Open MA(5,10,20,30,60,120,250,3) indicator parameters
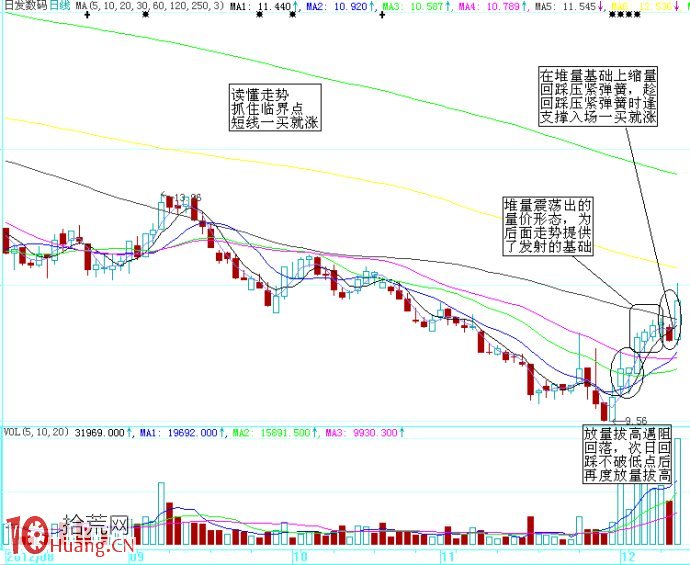The height and width of the screenshot is (565, 690). (x=149, y=6)
